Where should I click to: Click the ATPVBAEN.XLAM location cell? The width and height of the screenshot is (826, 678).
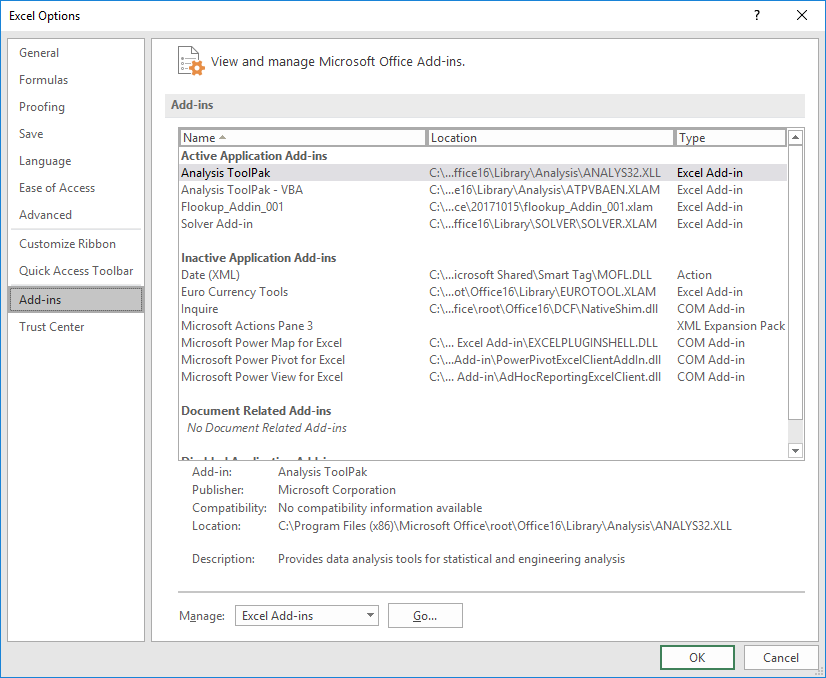click(544, 190)
